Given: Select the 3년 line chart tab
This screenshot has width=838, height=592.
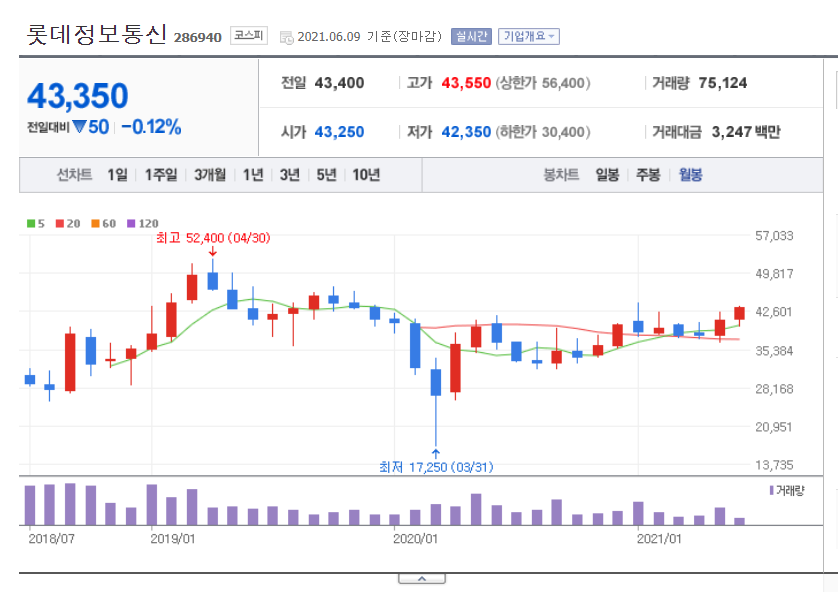Looking at the screenshot, I should [x=290, y=175].
